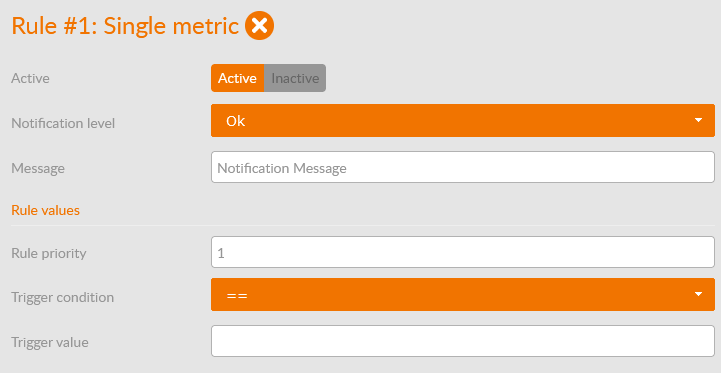Click the Trigger value label
Viewport: 721px width, 373px height.
tap(50, 343)
